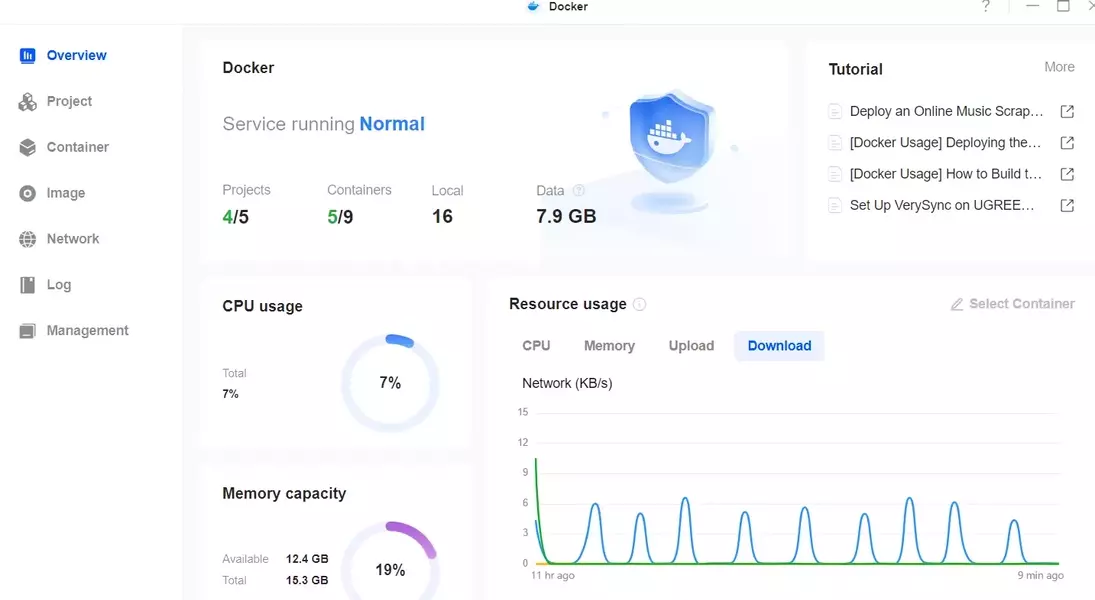
Task: Click the Data info icon
Action: 578,190
